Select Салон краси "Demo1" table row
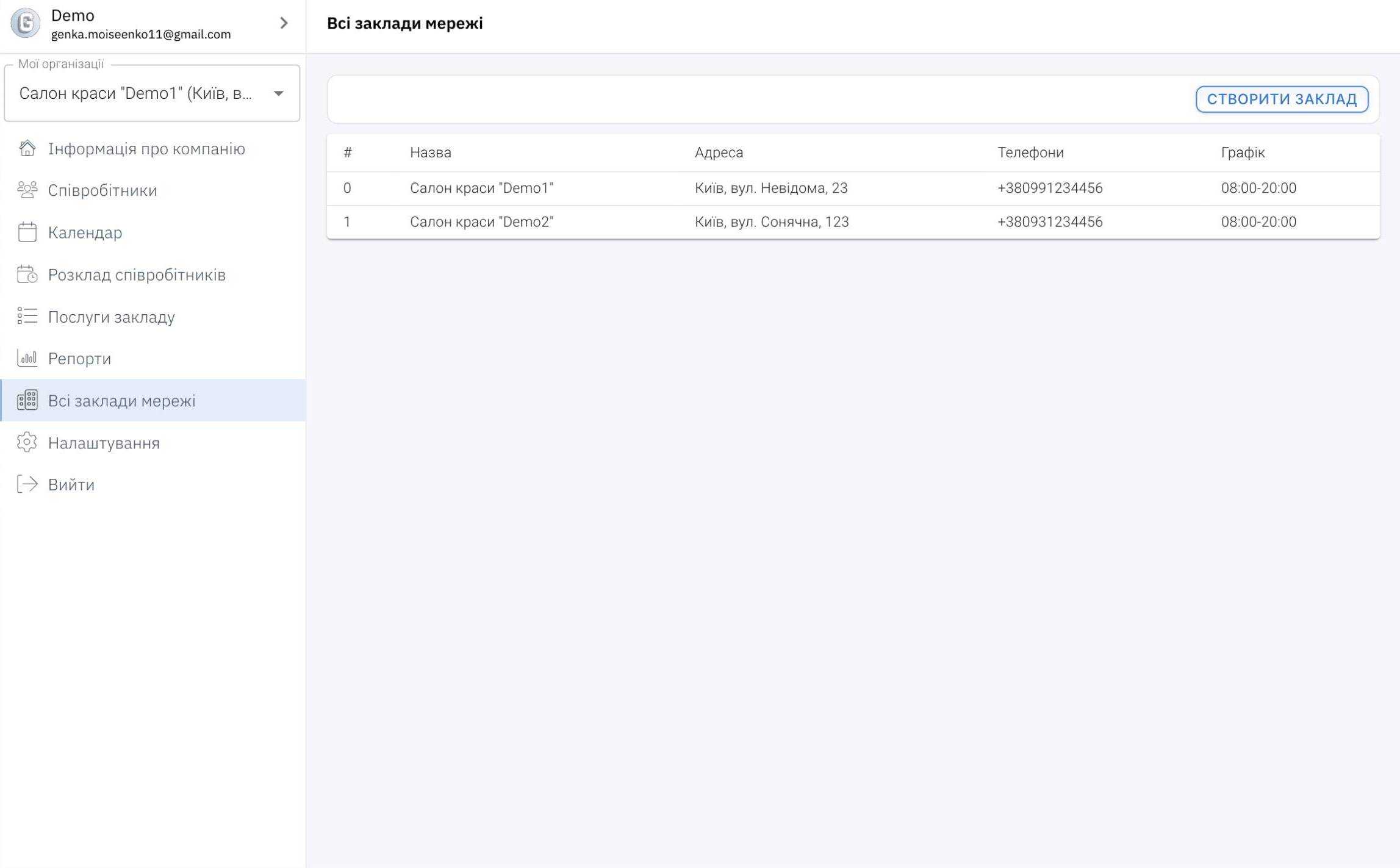This screenshot has width=1400, height=868. coord(481,188)
